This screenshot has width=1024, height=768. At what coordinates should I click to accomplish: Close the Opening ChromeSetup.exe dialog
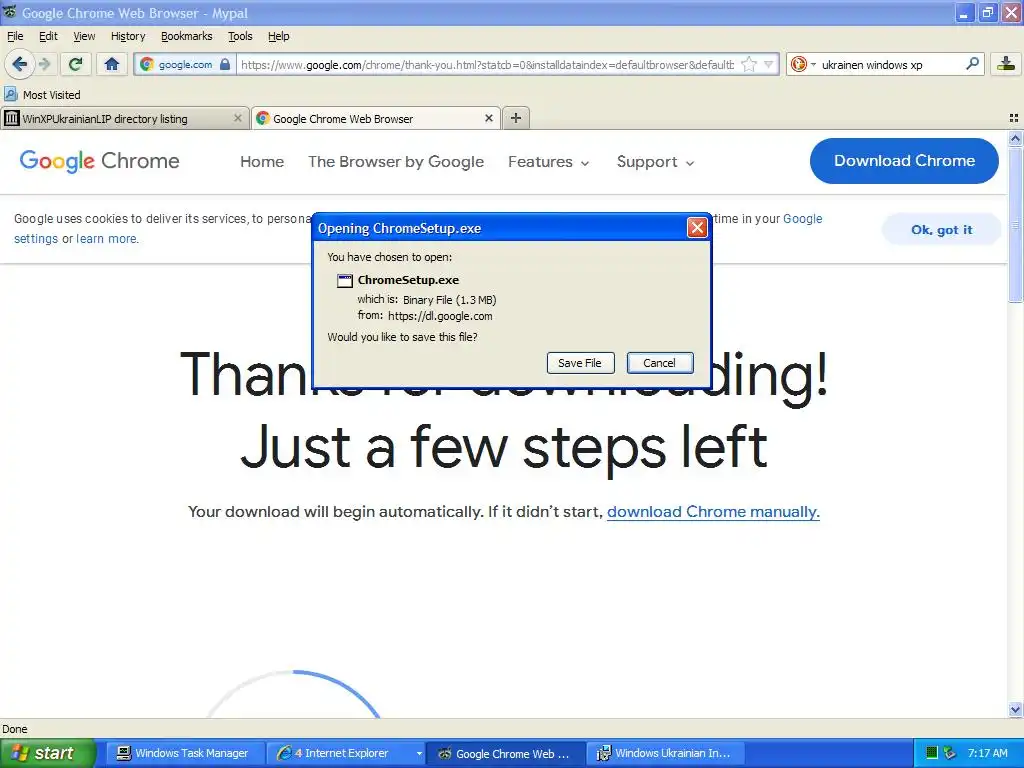pyautogui.click(x=697, y=227)
